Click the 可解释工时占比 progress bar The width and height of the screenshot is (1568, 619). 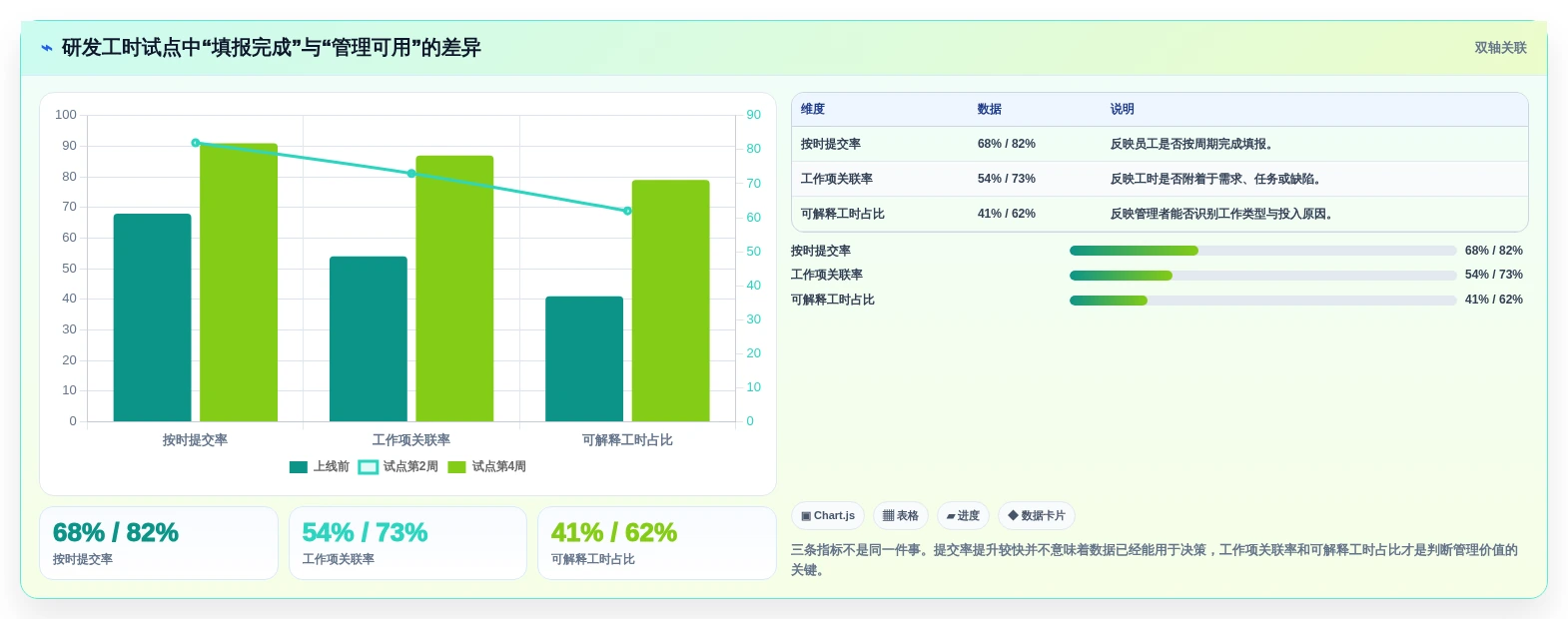(1262, 301)
